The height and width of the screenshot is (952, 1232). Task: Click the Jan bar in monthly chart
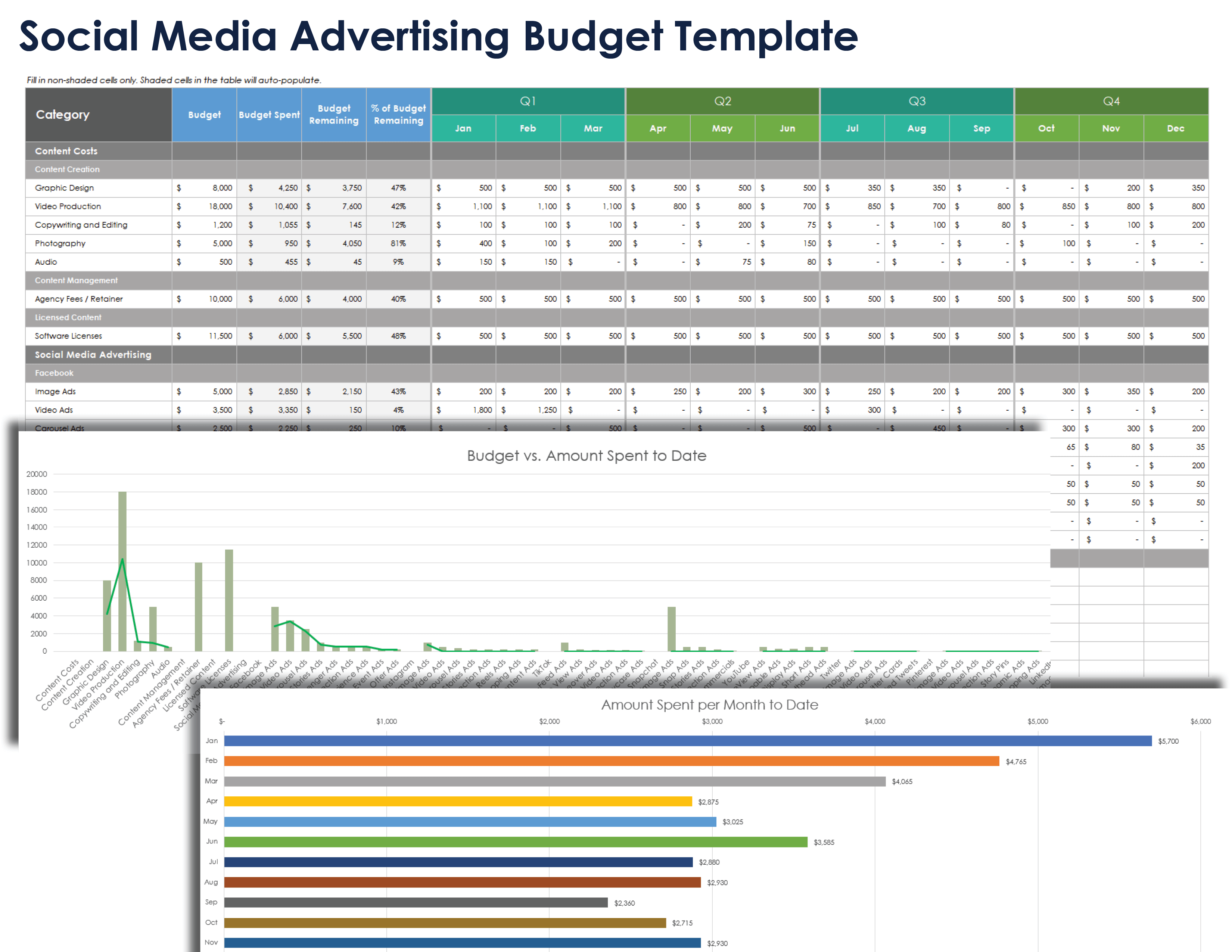click(688, 741)
